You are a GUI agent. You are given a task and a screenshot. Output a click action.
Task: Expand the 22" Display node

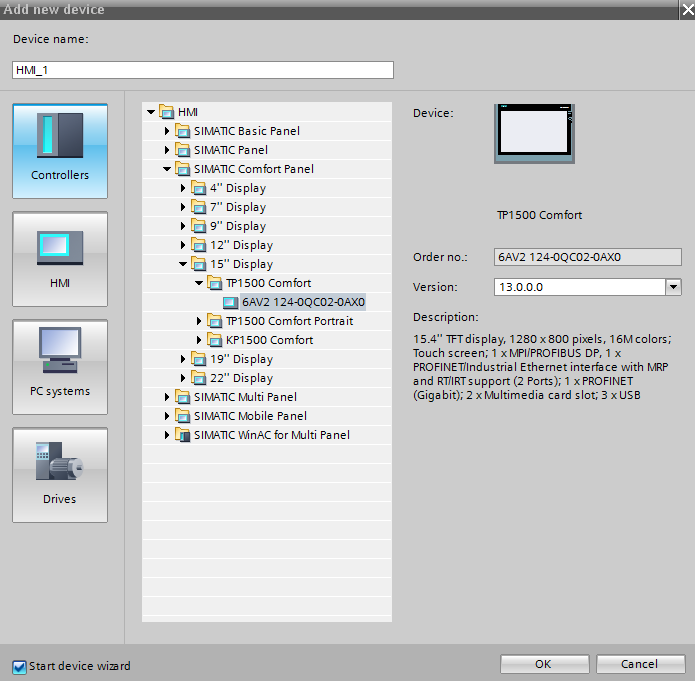pyautogui.click(x=183, y=378)
